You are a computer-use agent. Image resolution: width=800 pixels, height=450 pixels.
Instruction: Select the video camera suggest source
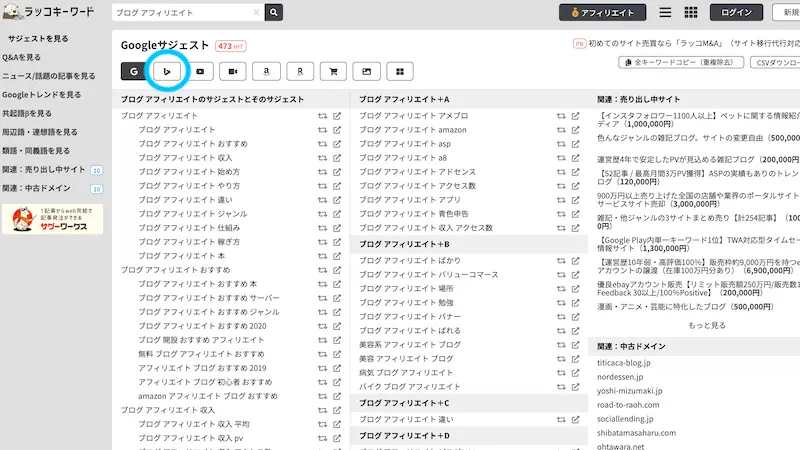(x=233, y=71)
